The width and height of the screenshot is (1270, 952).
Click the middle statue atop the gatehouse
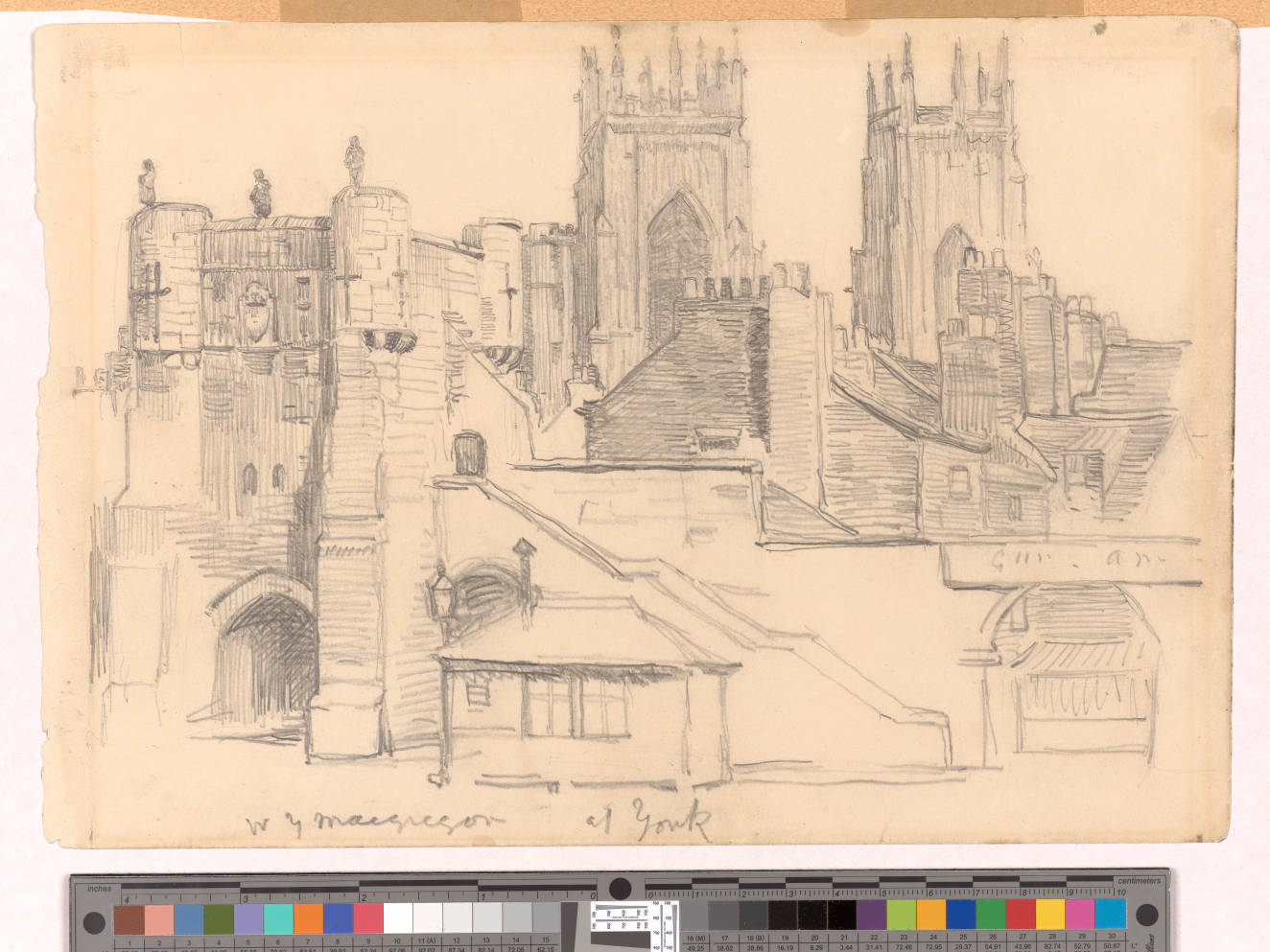[260, 193]
